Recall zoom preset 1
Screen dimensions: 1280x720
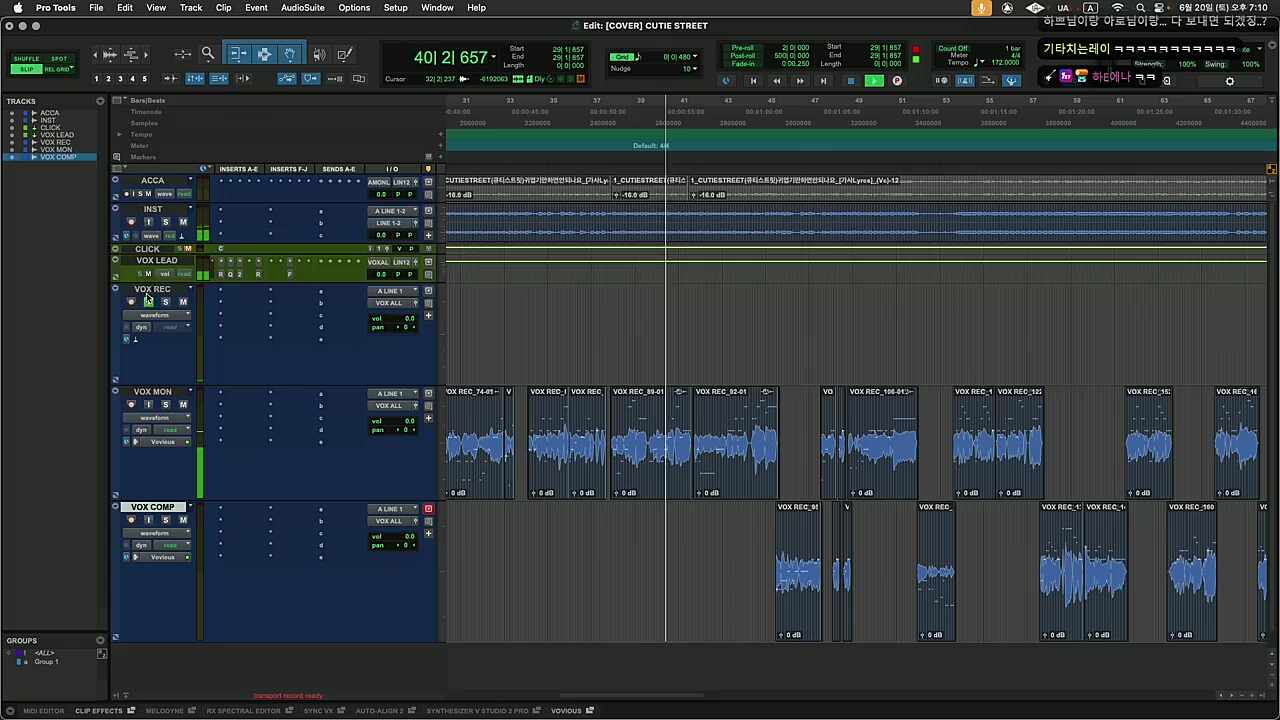click(96, 78)
